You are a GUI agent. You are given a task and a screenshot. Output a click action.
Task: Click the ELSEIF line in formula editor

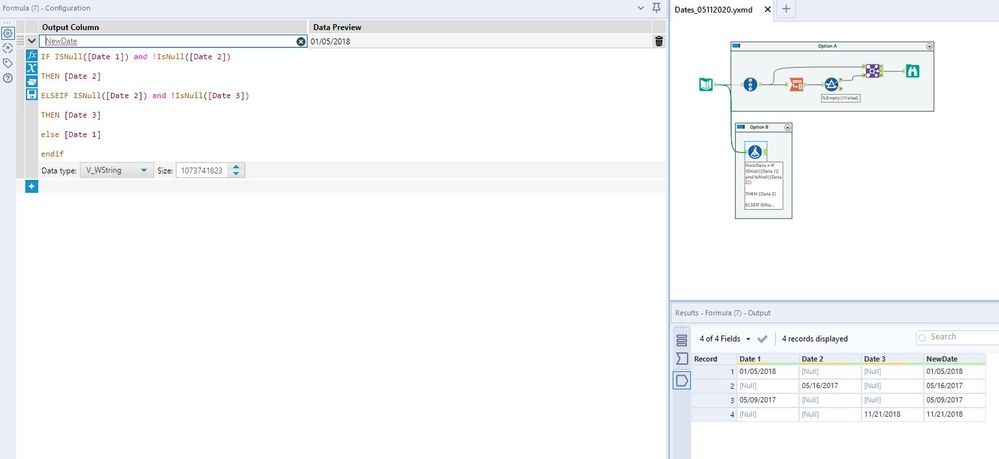145,96
